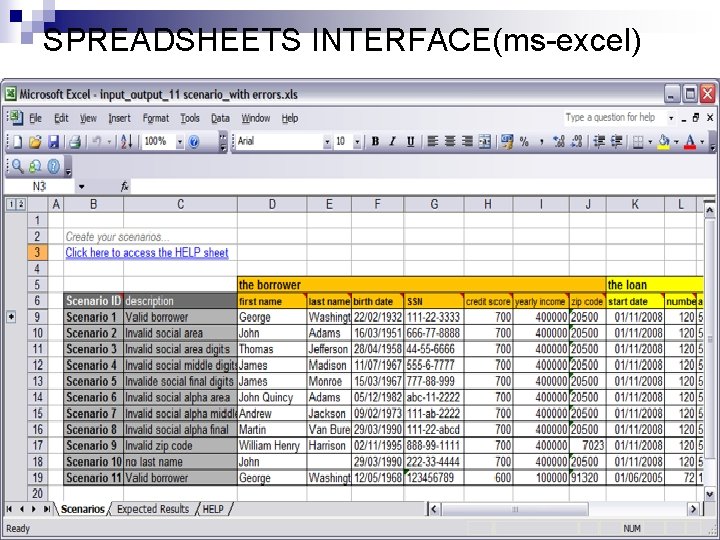Image resolution: width=720 pixels, height=540 pixels.
Task: Increase decimal places
Action: click(x=559, y=141)
